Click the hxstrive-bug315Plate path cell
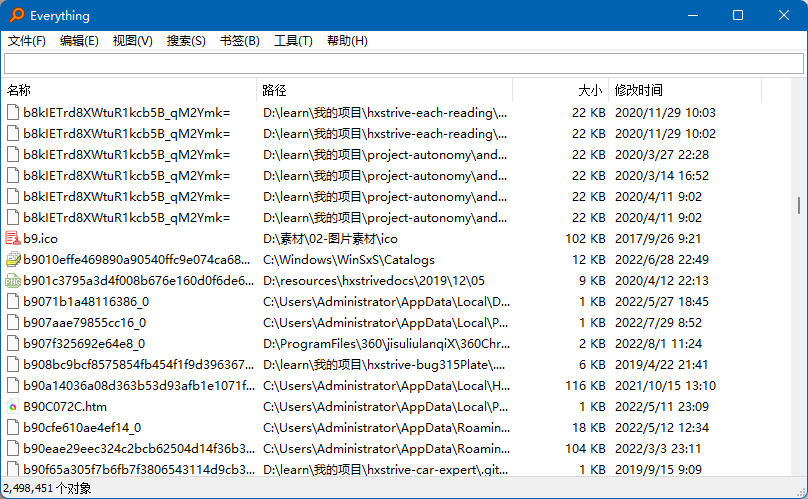Viewport: 808px width, 499px height. [x=384, y=365]
